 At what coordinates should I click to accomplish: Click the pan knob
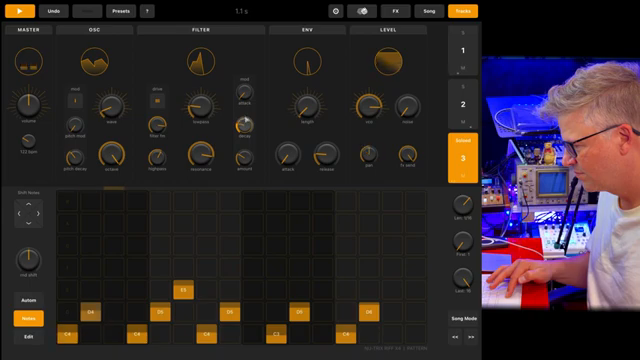(x=369, y=154)
